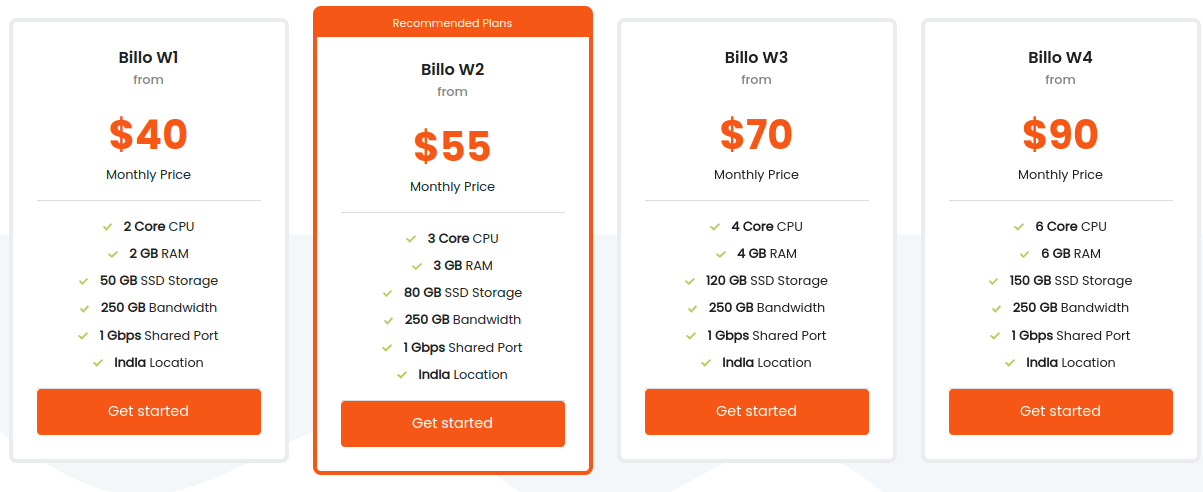Start the Billo W4 plan
The image size is (1203, 492).
click(x=1060, y=411)
